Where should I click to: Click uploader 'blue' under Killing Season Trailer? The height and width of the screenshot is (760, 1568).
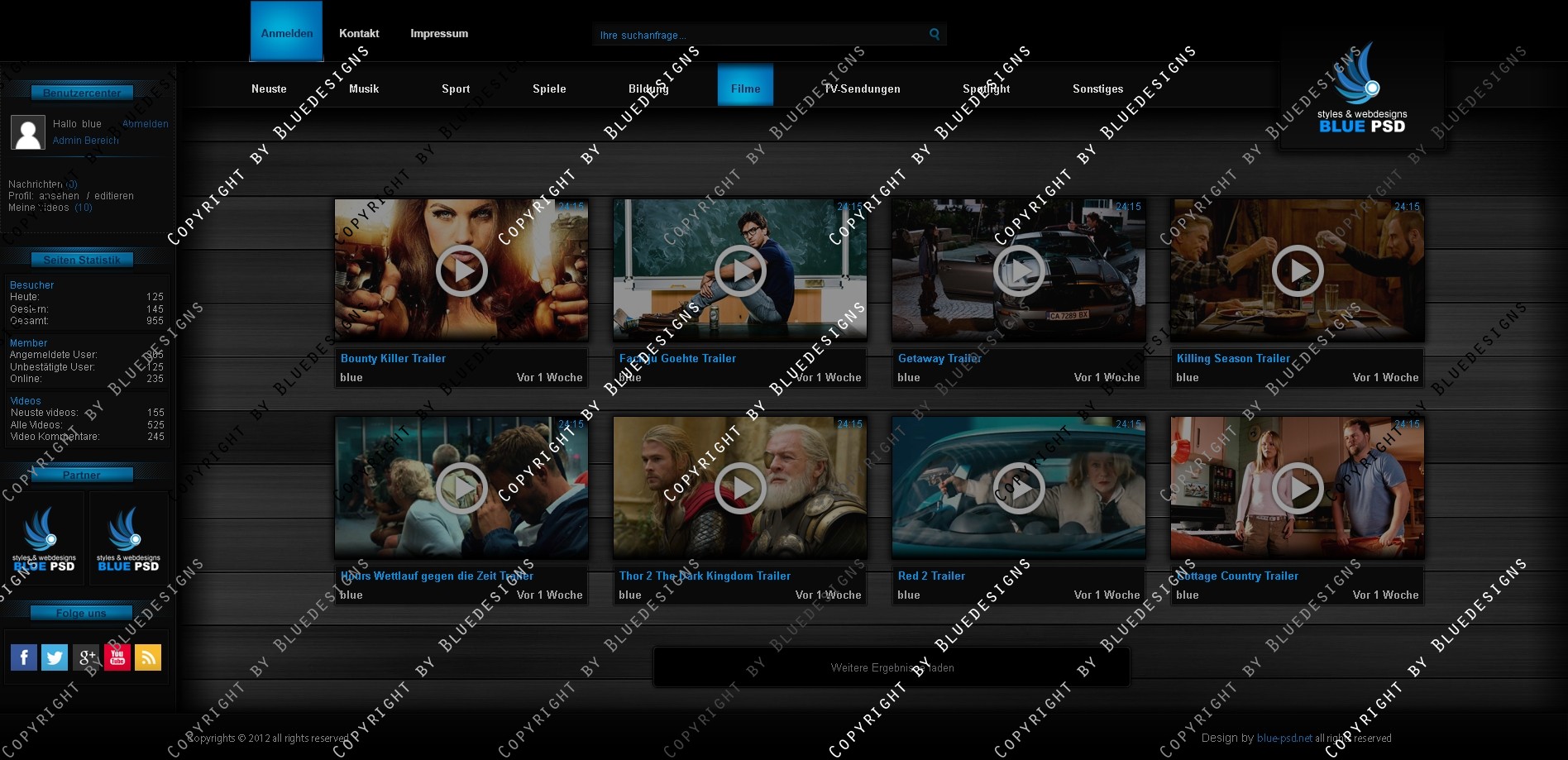[1188, 377]
